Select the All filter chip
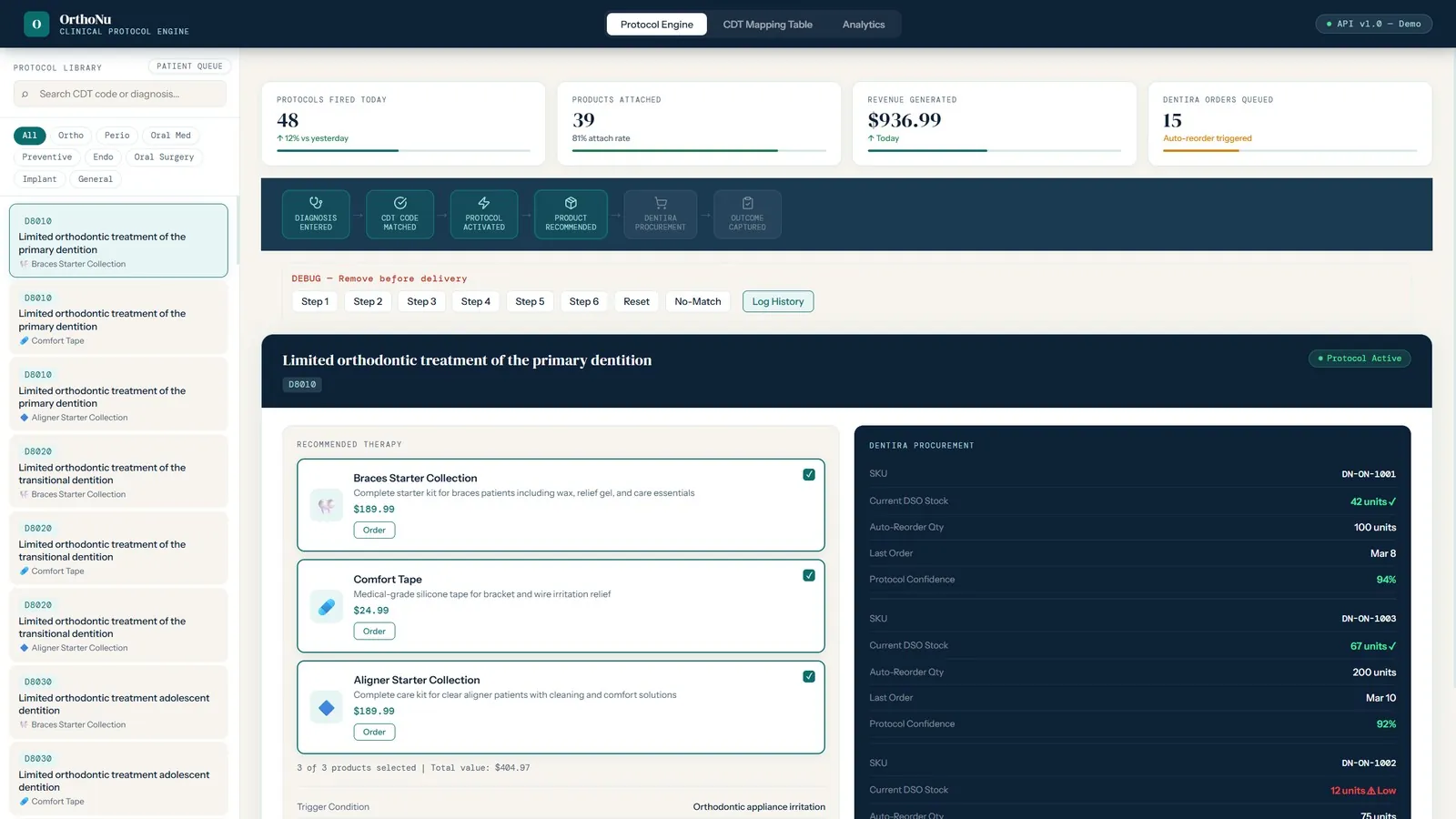 (x=30, y=136)
